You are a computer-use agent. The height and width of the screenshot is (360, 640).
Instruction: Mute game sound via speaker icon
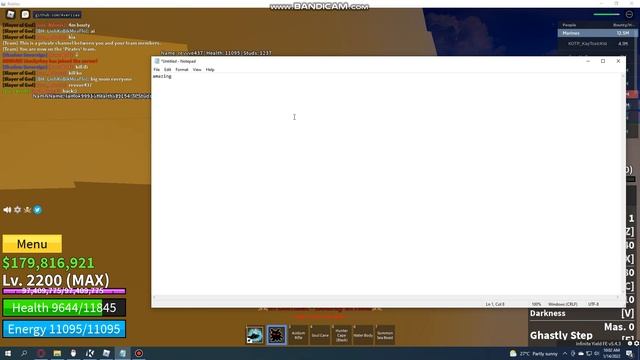[x=7, y=210]
